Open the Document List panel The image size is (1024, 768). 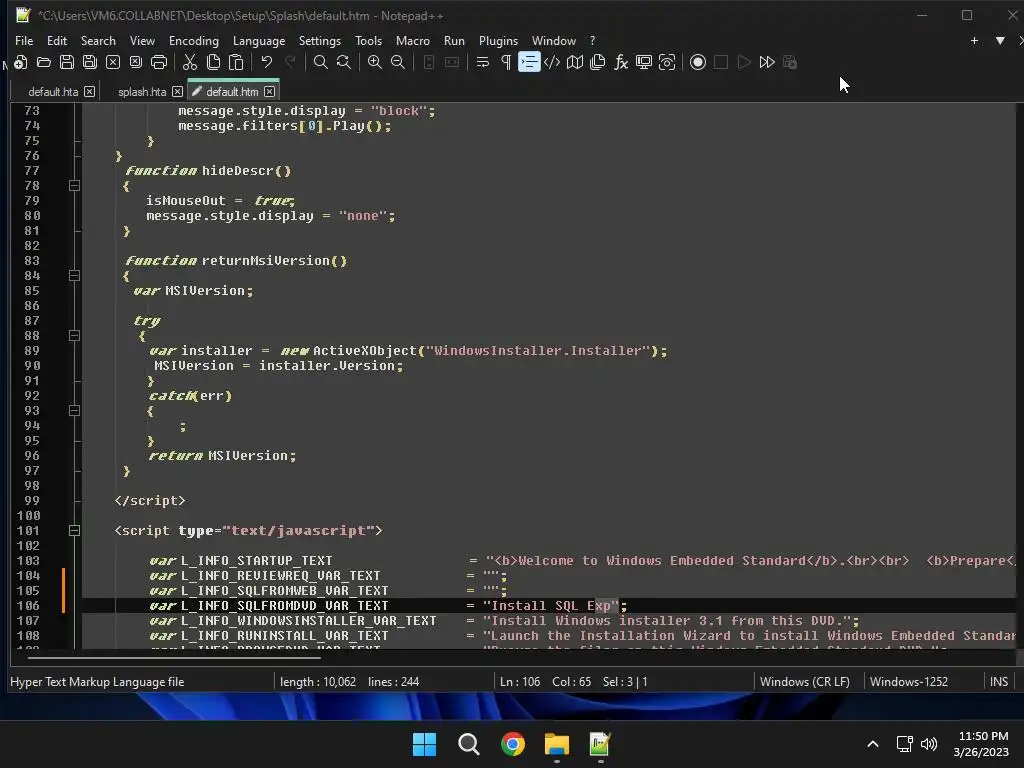(598, 62)
